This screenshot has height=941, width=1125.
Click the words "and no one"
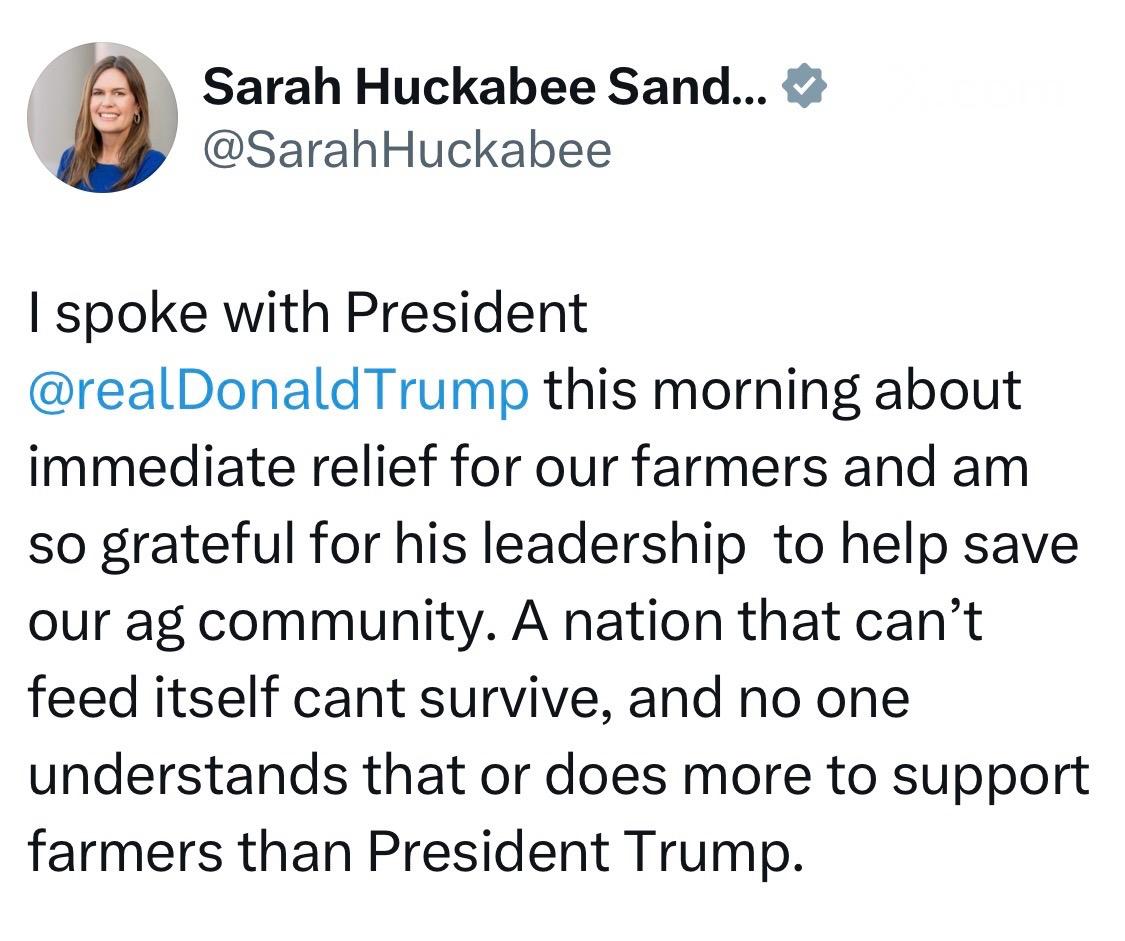pos(769,698)
